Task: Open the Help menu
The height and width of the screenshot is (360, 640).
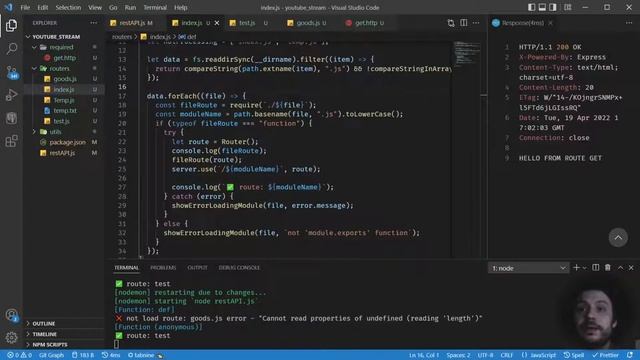Action: pos(180,7)
